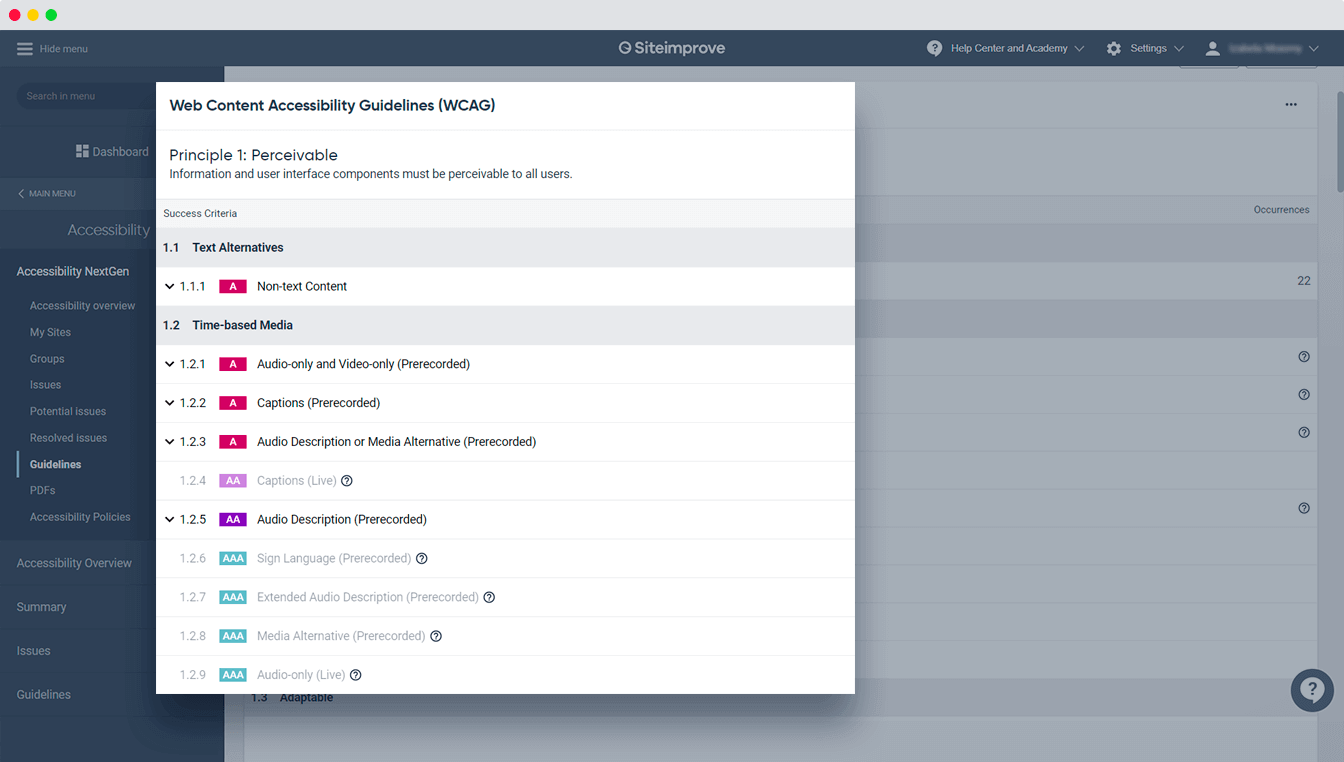Click the hamburger Hide menu icon
This screenshot has width=1344, height=762.
pos(25,48)
